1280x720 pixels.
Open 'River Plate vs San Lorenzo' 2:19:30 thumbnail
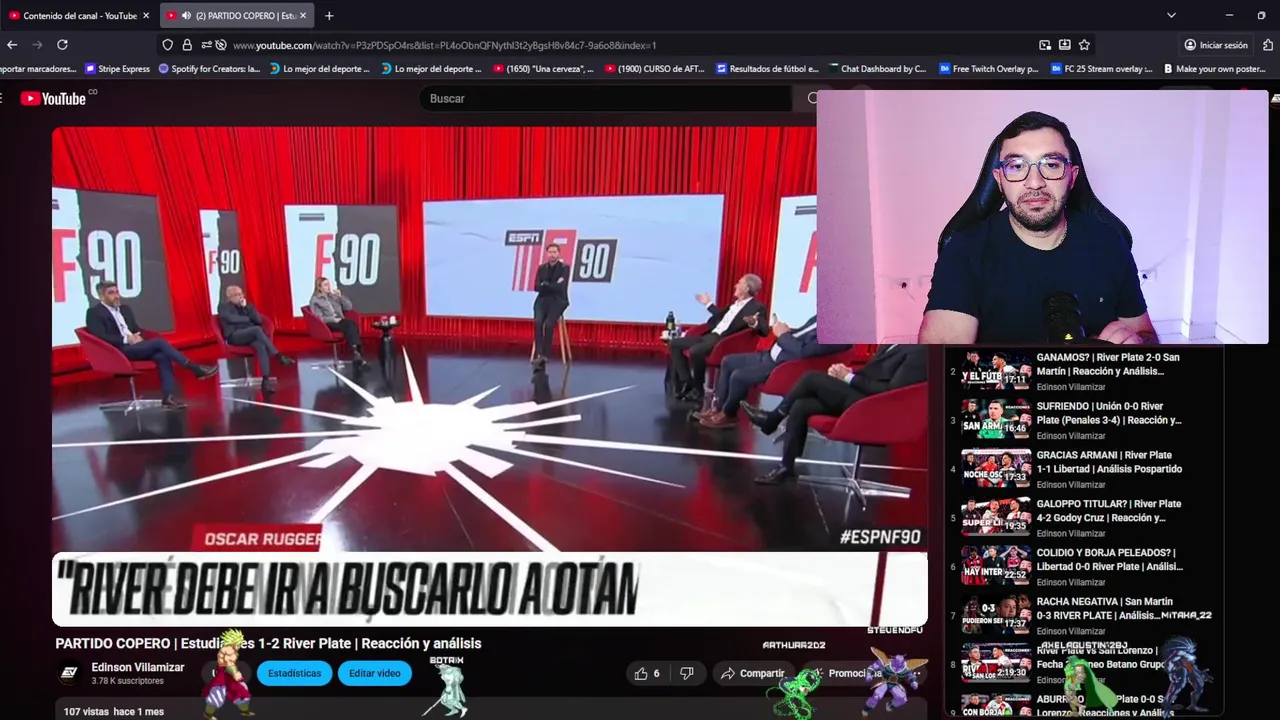pos(996,662)
